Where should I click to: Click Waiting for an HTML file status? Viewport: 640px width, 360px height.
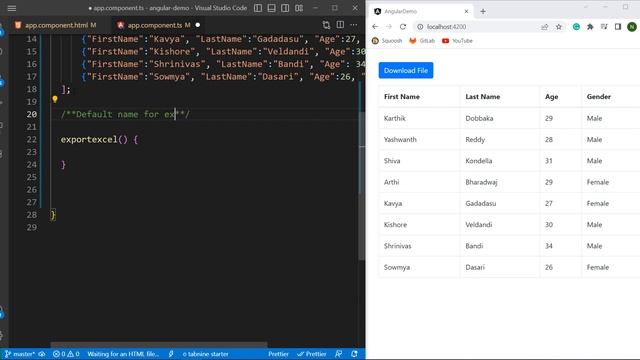coord(123,354)
